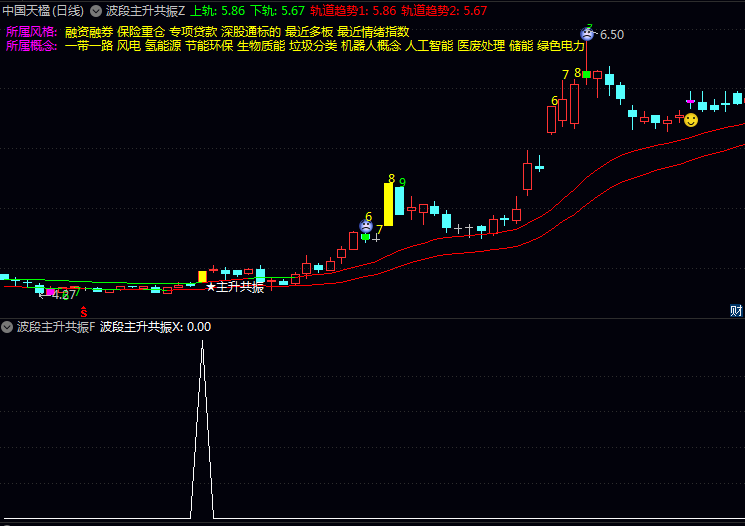
Task: Select the ★主升共振 signal marker
Action: (235, 287)
